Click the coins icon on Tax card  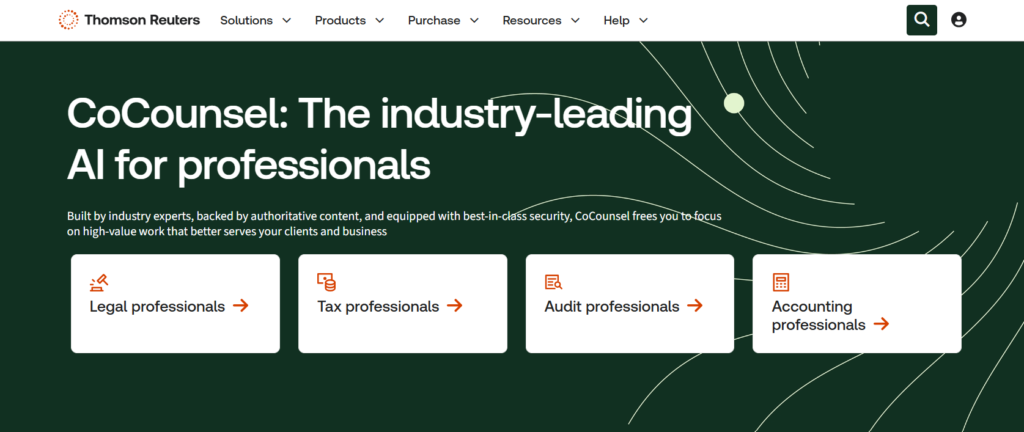point(327,283)
